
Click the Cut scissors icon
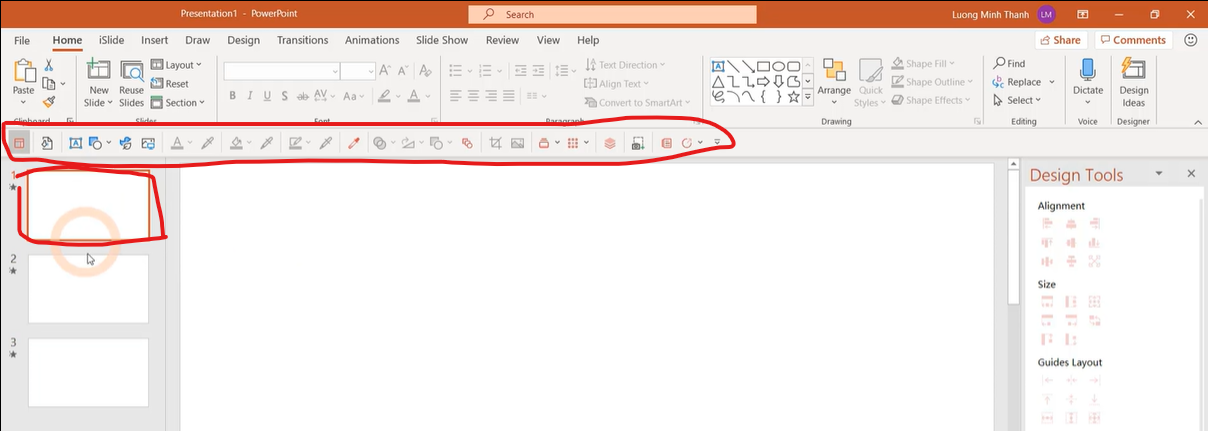pos(48,65)
